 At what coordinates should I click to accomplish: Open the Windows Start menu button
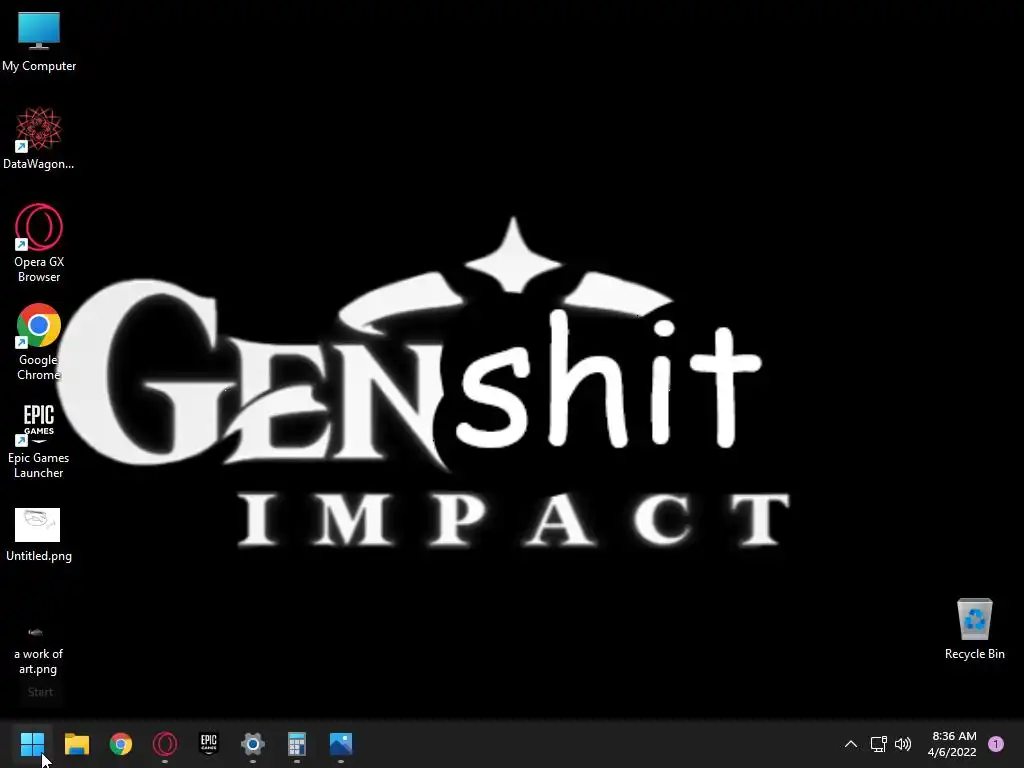[32, 744]
